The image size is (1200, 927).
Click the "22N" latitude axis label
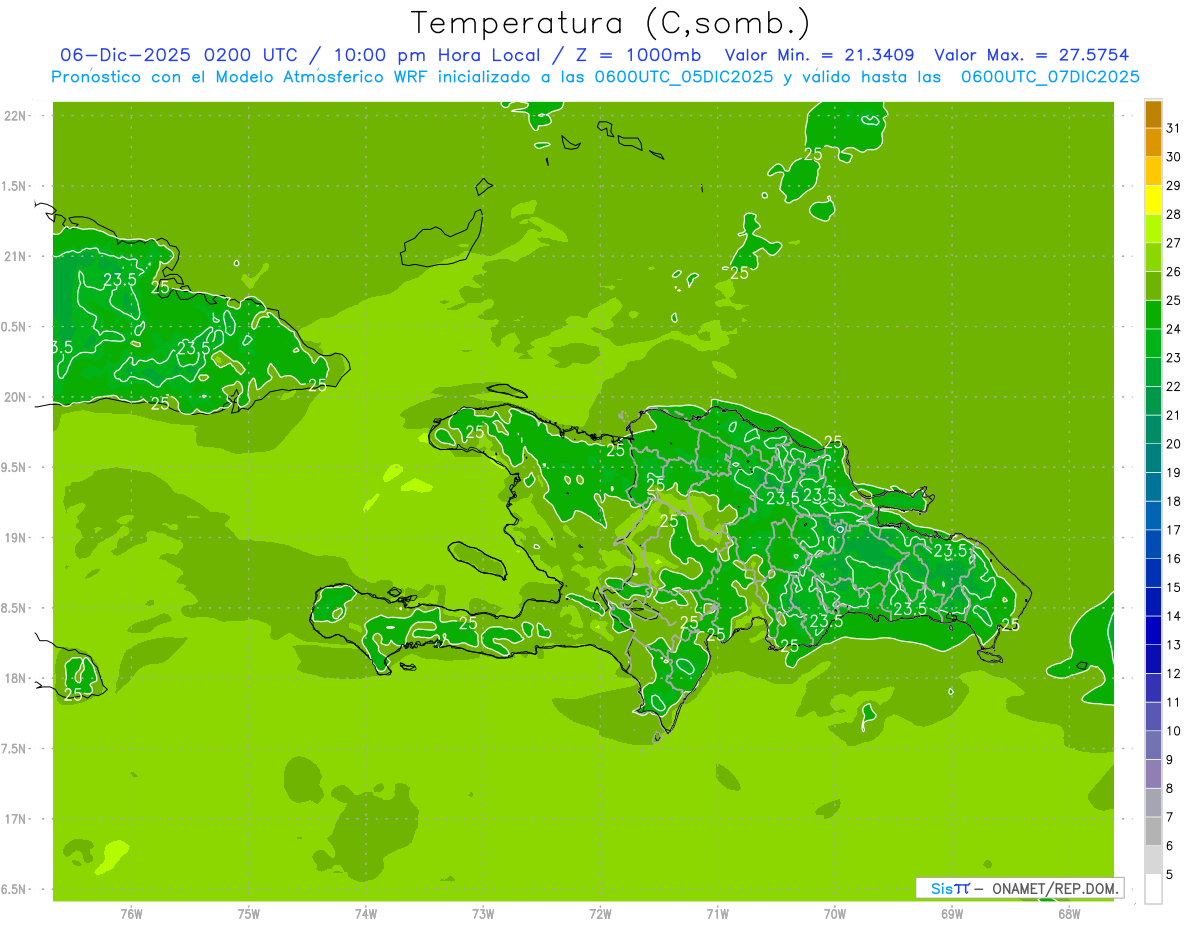(16, 115)
